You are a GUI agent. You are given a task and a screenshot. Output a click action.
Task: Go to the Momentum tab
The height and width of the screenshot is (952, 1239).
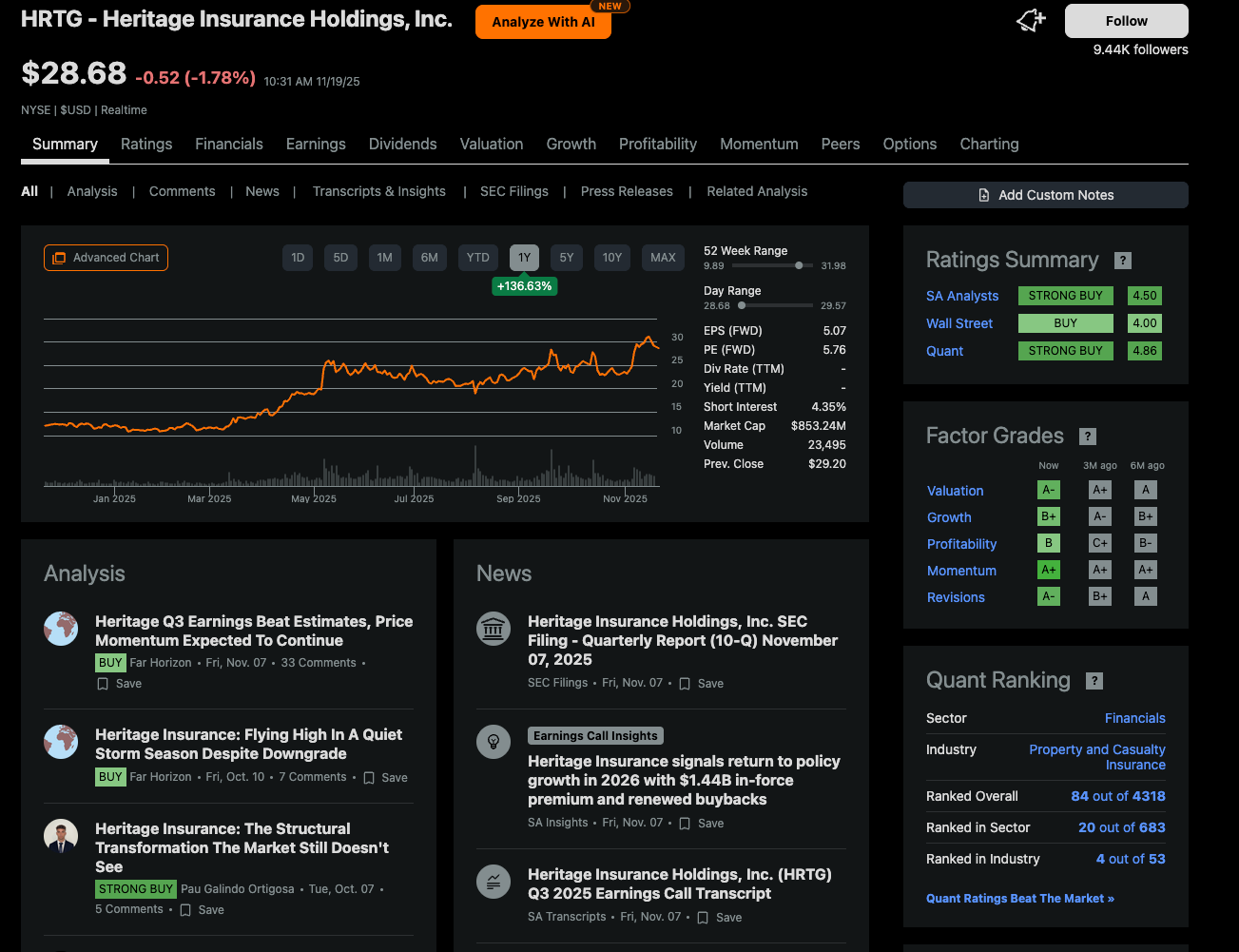point(759,144)
